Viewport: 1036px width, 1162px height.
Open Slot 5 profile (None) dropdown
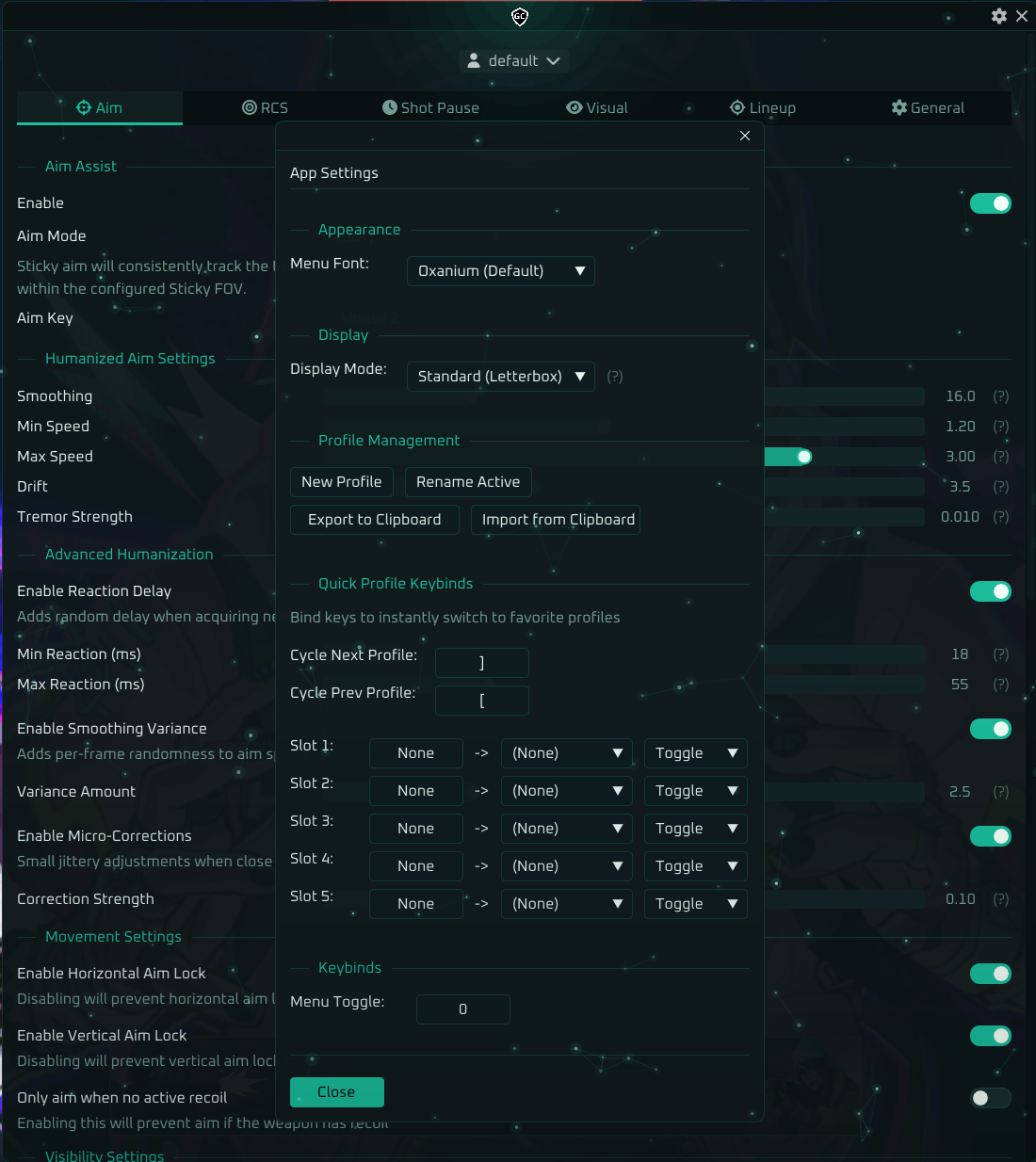click(x=567, y=904)
